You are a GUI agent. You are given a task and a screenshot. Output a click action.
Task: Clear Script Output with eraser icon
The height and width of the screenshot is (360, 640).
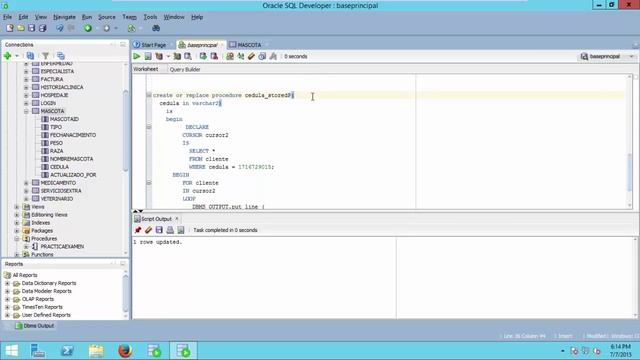pos(149,230)
